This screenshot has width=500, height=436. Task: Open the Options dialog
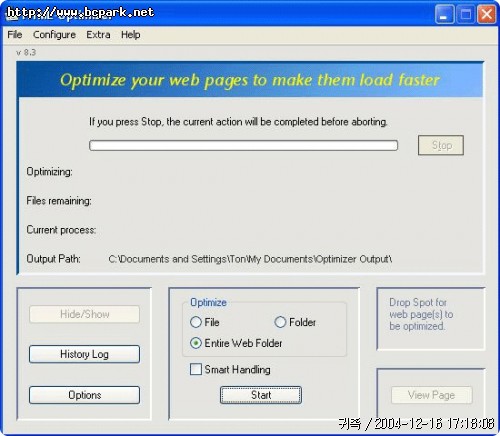click(84, 395)
